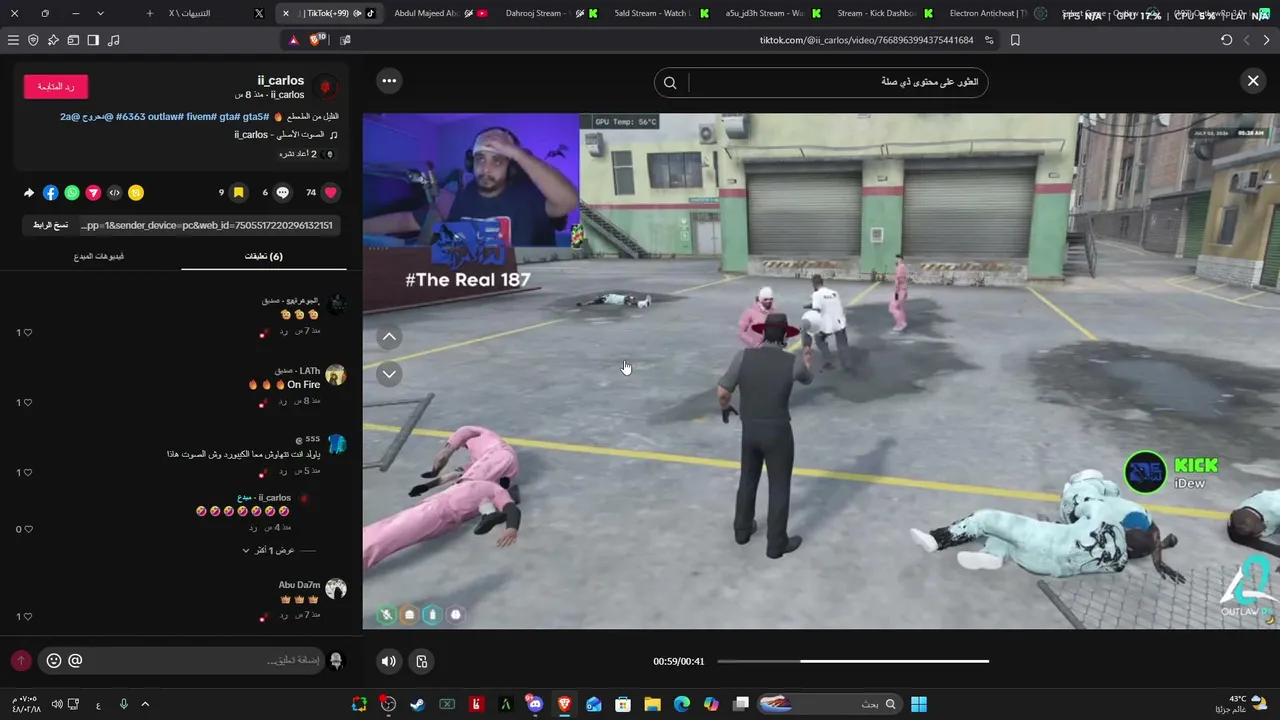Toggle the microphone in the system tray

pyautogui.click(x=124, y=704)
